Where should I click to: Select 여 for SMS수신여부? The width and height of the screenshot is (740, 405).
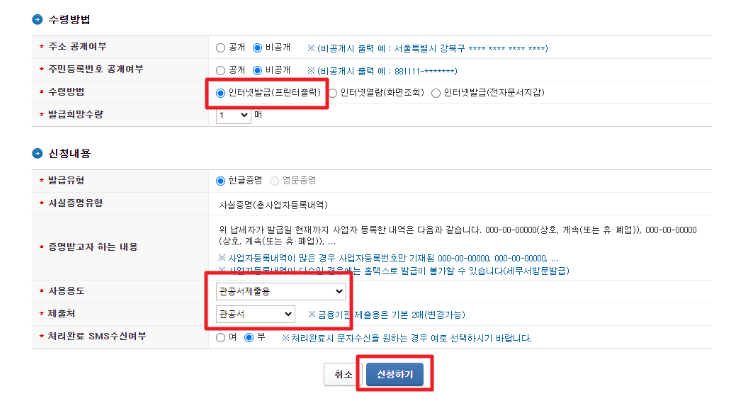(x=220, y=338)
